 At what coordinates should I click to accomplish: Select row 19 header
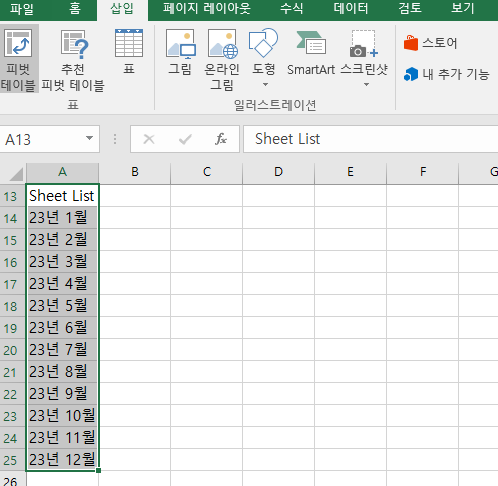coord(12,328)
